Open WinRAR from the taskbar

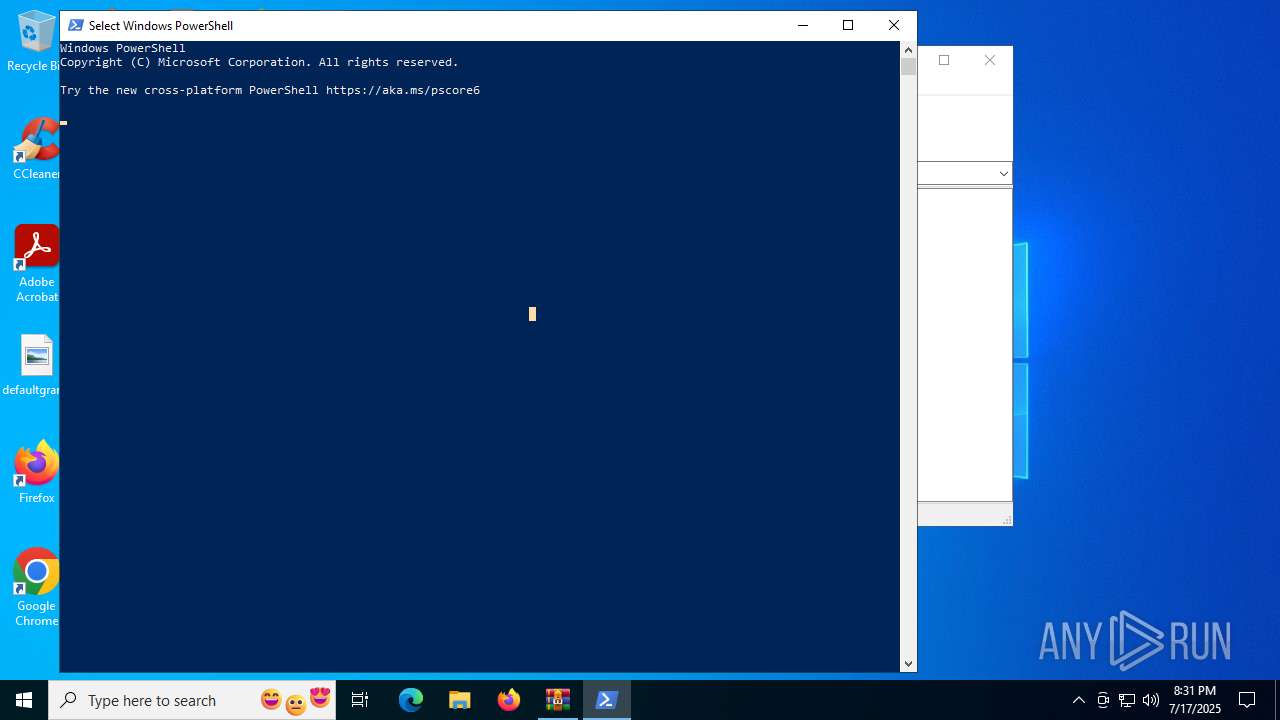click(558, 700)
